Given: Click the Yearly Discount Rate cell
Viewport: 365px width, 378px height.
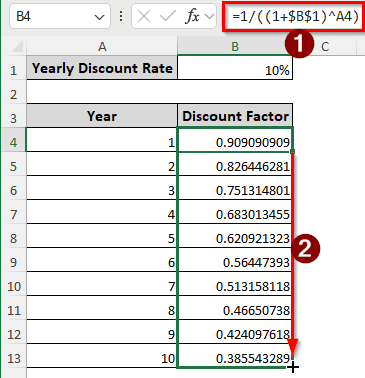Looking at the screenshot, I should click(x=102, y=68).
